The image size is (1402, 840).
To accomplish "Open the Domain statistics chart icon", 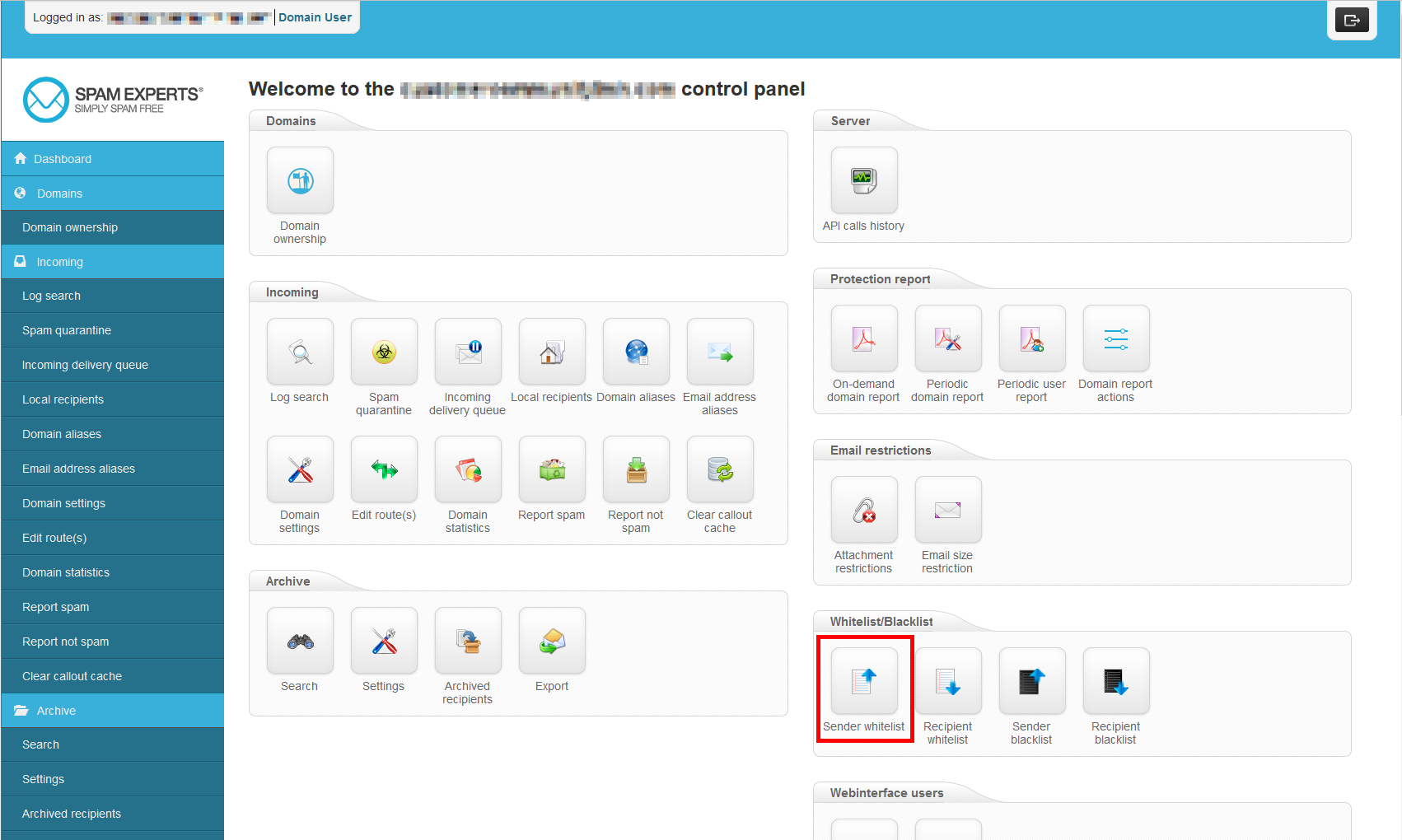I will tap(467, 470).
